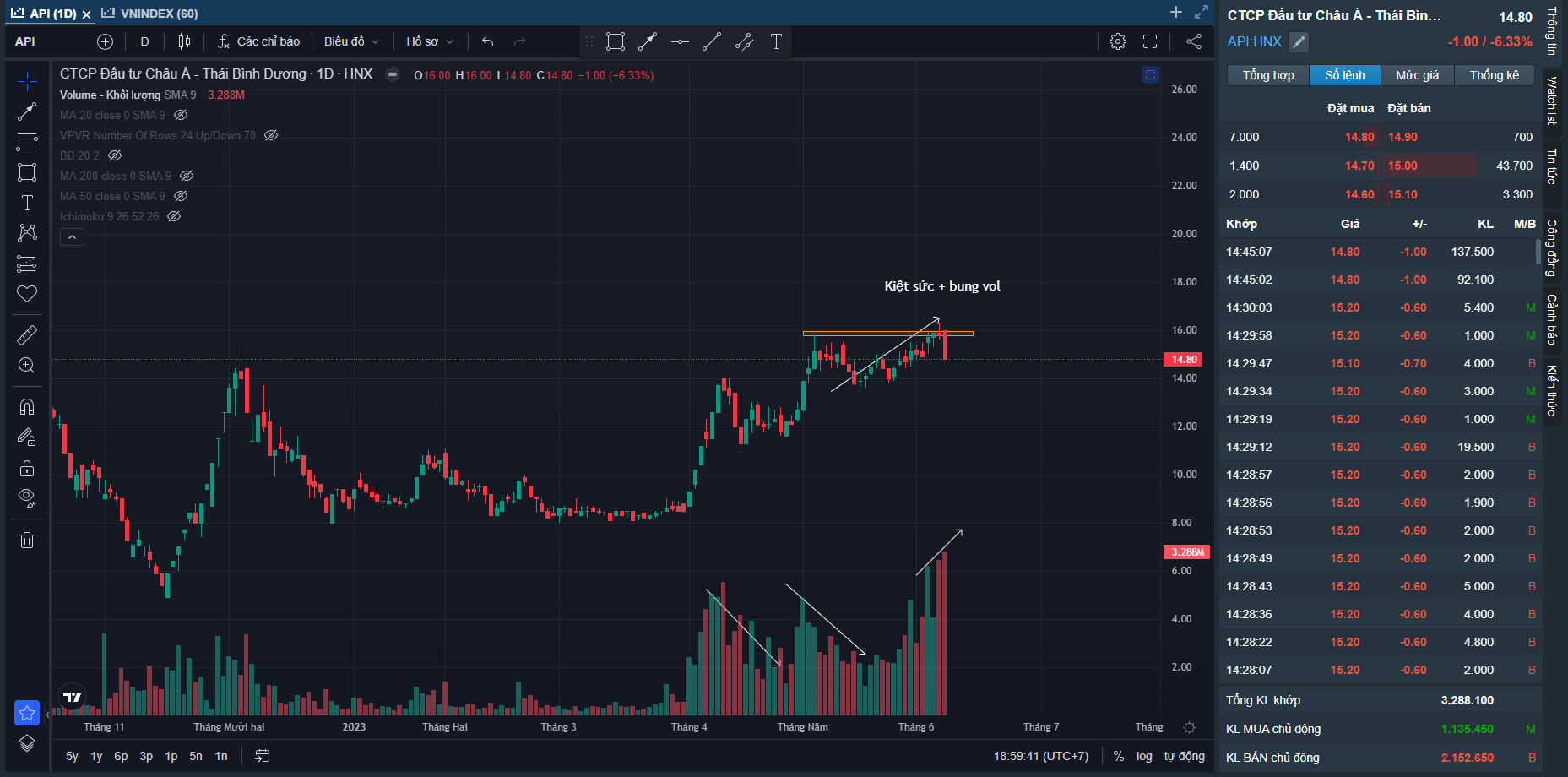Edit the API:HNX symbol with pencil icon

[1299, 41]
